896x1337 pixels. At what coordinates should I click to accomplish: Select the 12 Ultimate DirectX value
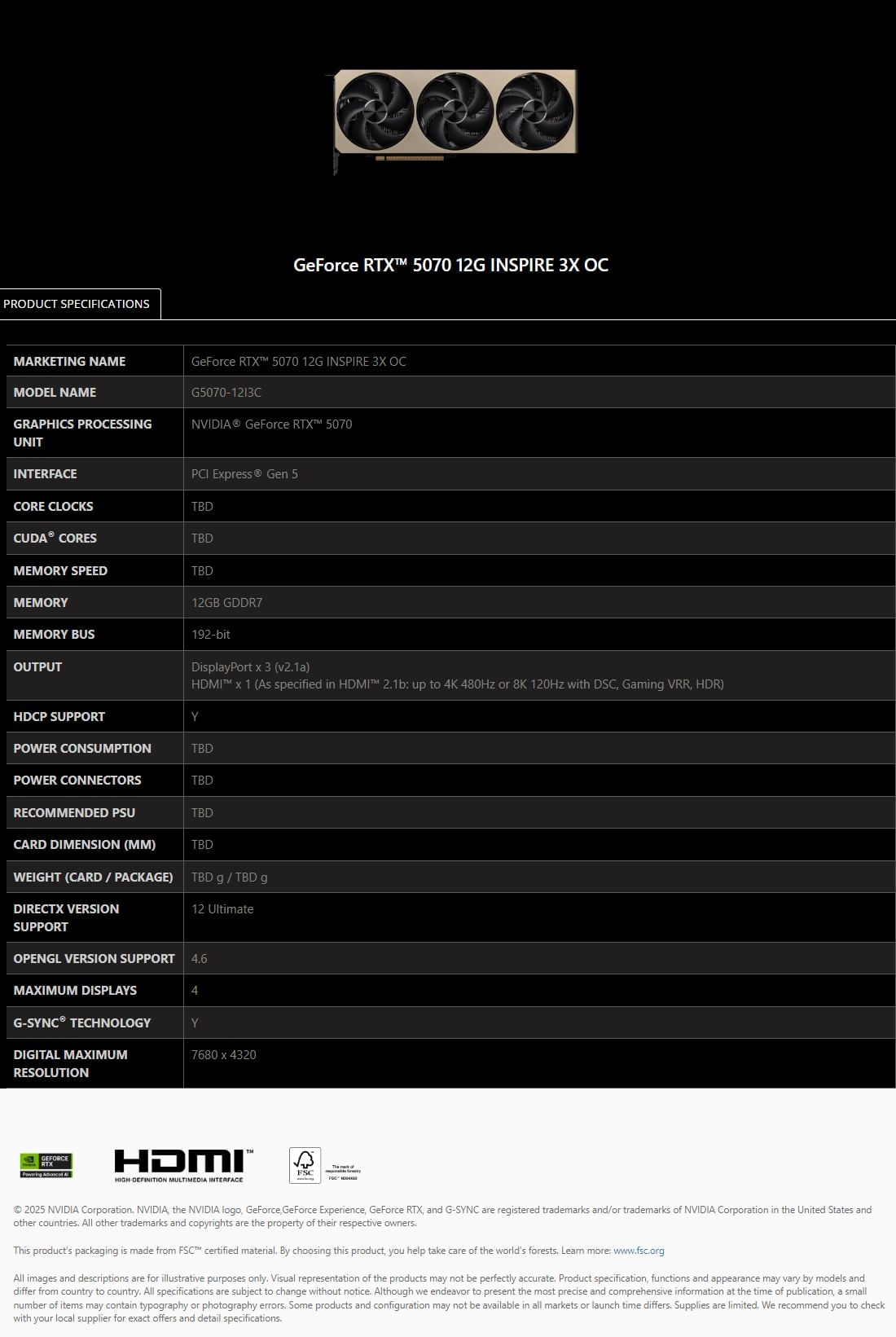pyautogui.click(x=222, y=909)
